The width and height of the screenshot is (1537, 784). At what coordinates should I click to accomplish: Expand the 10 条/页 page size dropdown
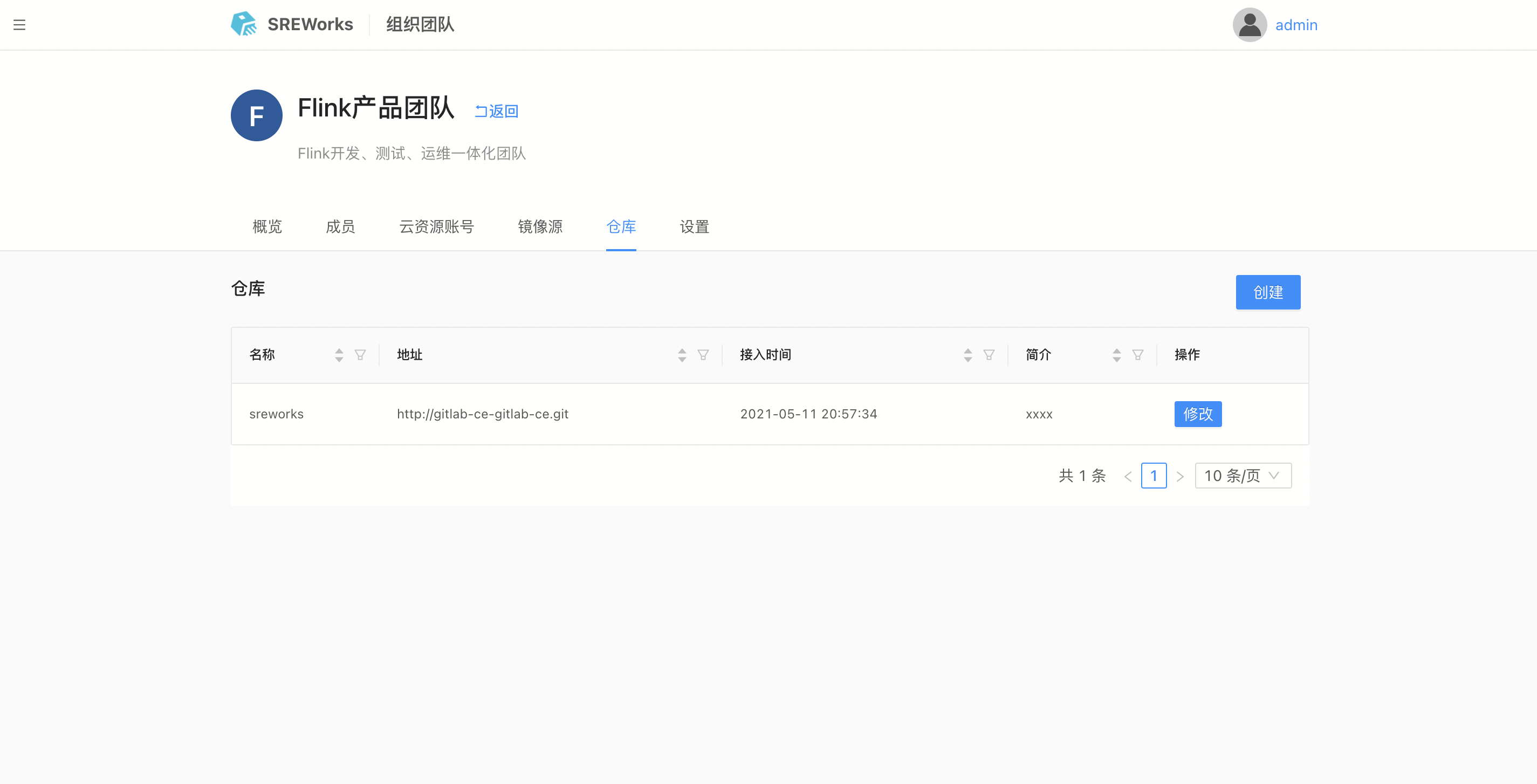tap(1243, 476)
